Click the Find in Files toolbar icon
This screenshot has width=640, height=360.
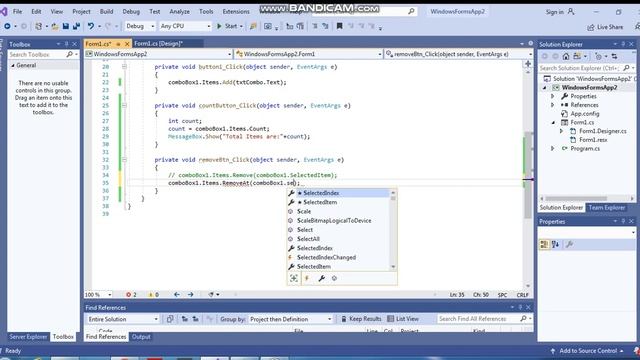253,26
